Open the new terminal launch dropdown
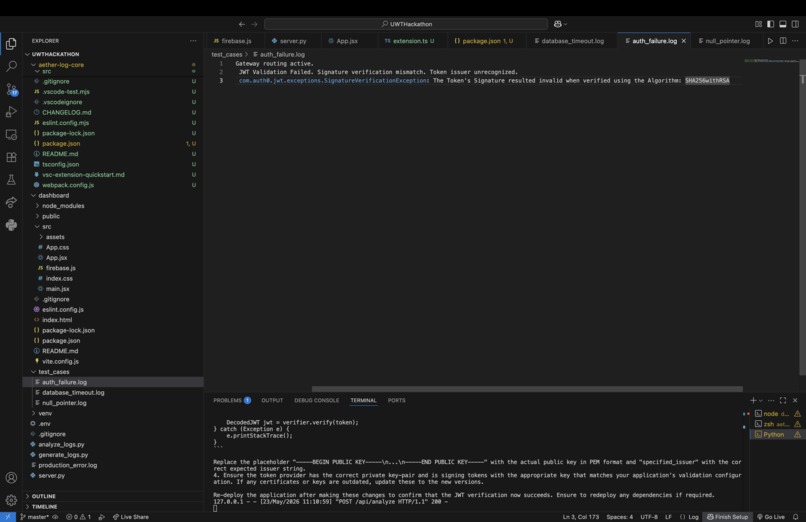Screen dimensions: 806x522 tap(761, 401)
